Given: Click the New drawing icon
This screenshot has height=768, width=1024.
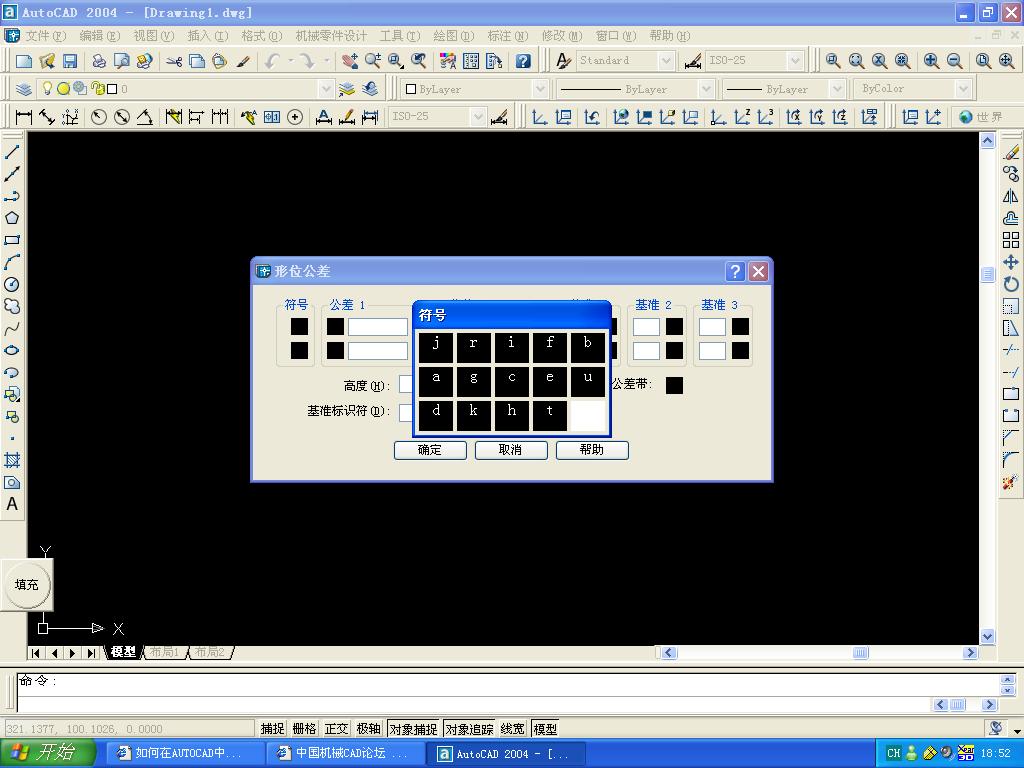Looking at the screenshot, I should (x=24, y=61).
